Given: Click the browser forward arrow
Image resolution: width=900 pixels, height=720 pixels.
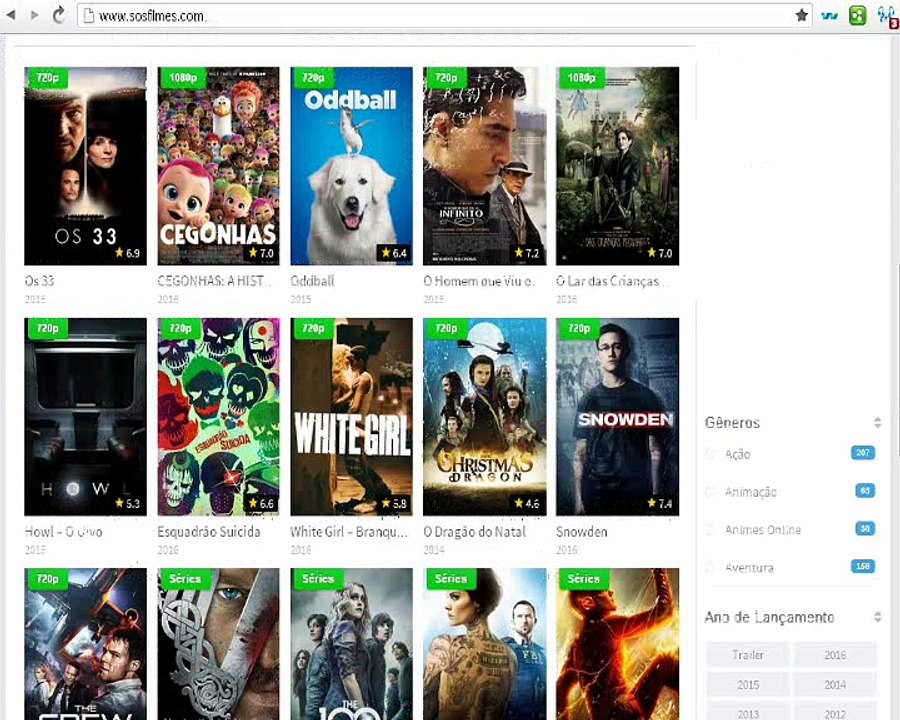Looking at the screenshot, I should pyautogui.click(x=34, y=15).
